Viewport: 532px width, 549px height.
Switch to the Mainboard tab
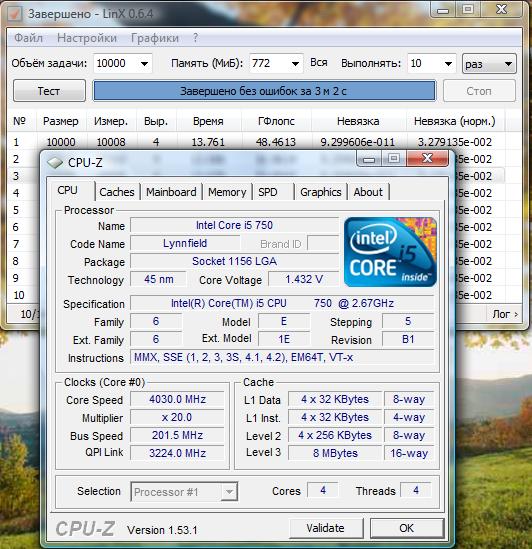click(171, 192)
